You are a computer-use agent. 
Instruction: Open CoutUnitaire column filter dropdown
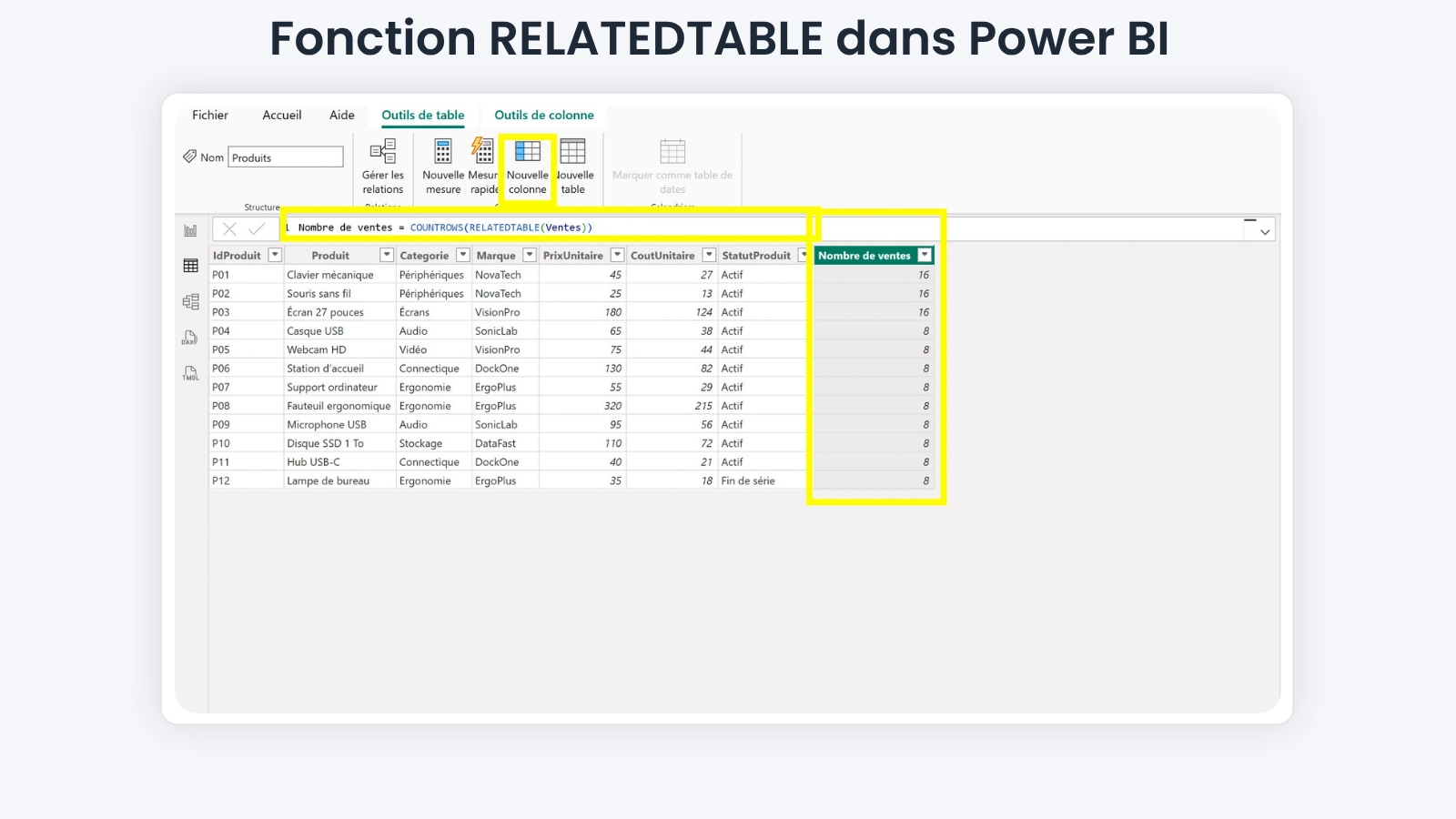[709, 255]
